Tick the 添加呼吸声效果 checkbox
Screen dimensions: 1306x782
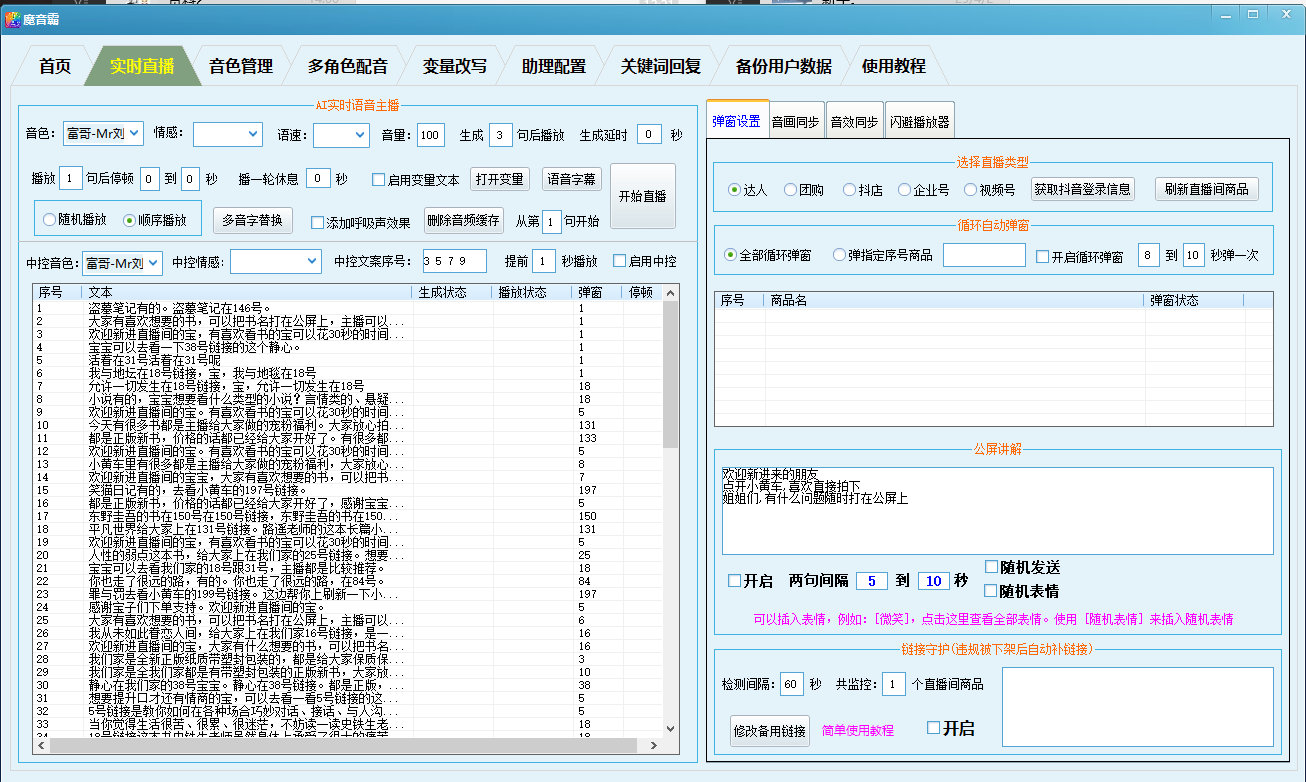pos(318,223)
